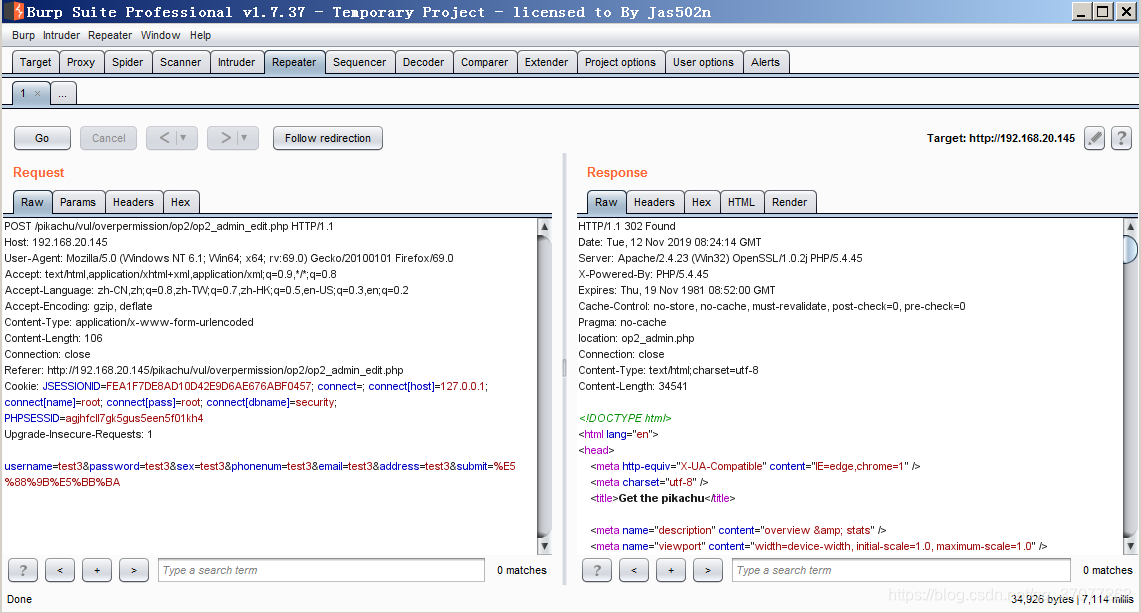Image resolution: width=1141 pixels, height=613 pixels.
Task: Open the Repeater menu in menu bar
Action: [x=110, y=35]
